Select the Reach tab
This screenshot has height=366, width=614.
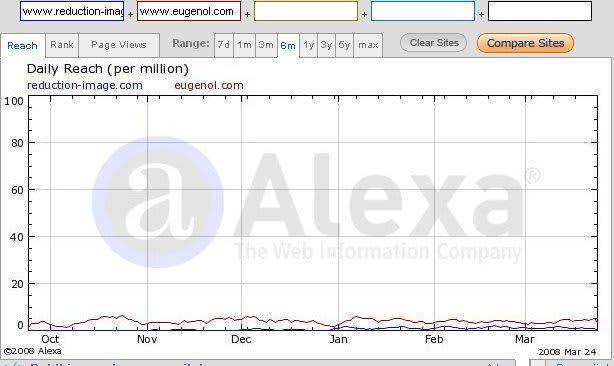pos(23,46)
